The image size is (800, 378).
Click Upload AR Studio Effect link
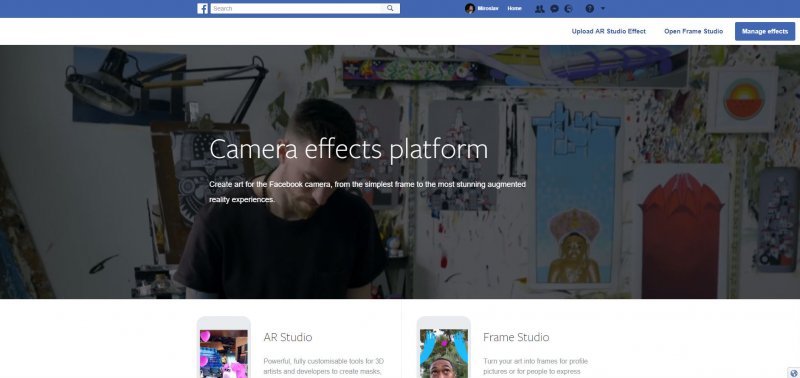pyautogui.click(x=609, y=31)
